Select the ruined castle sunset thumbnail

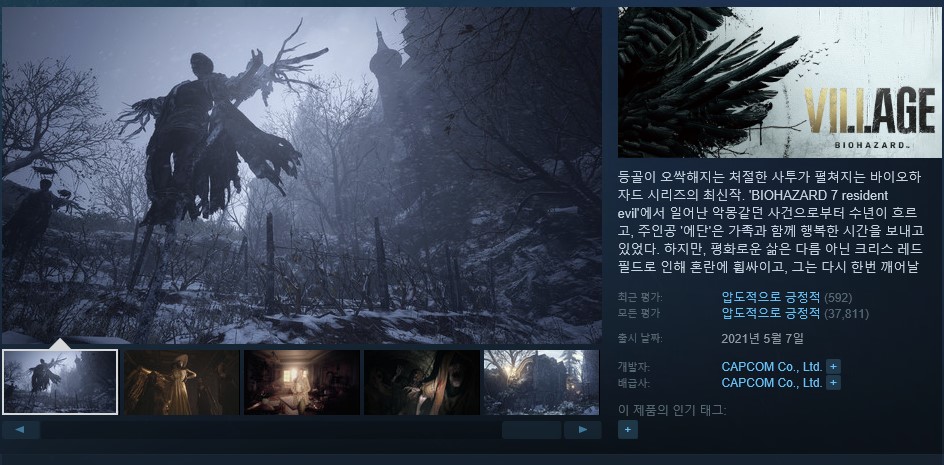(541, 382)
